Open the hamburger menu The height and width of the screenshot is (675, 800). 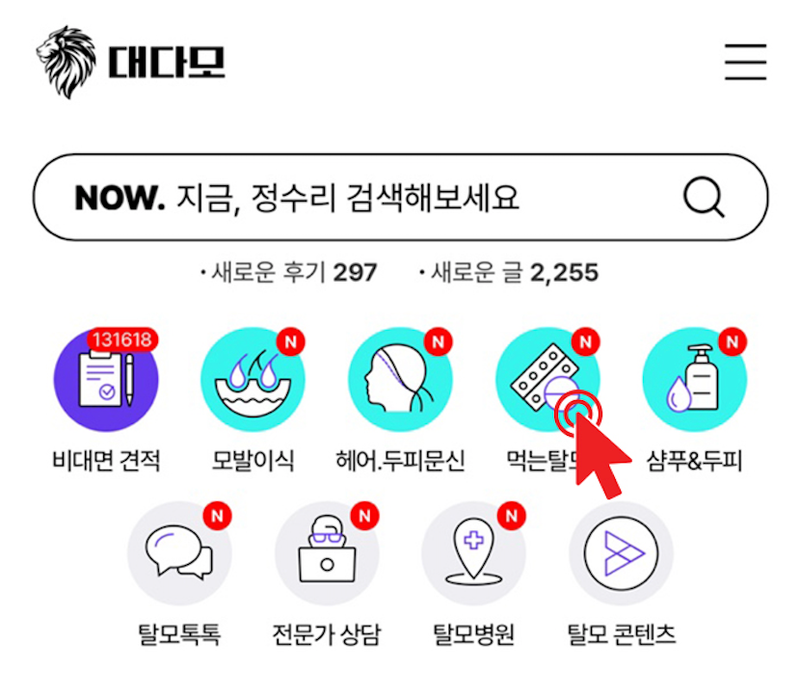[x=745, y=62]
